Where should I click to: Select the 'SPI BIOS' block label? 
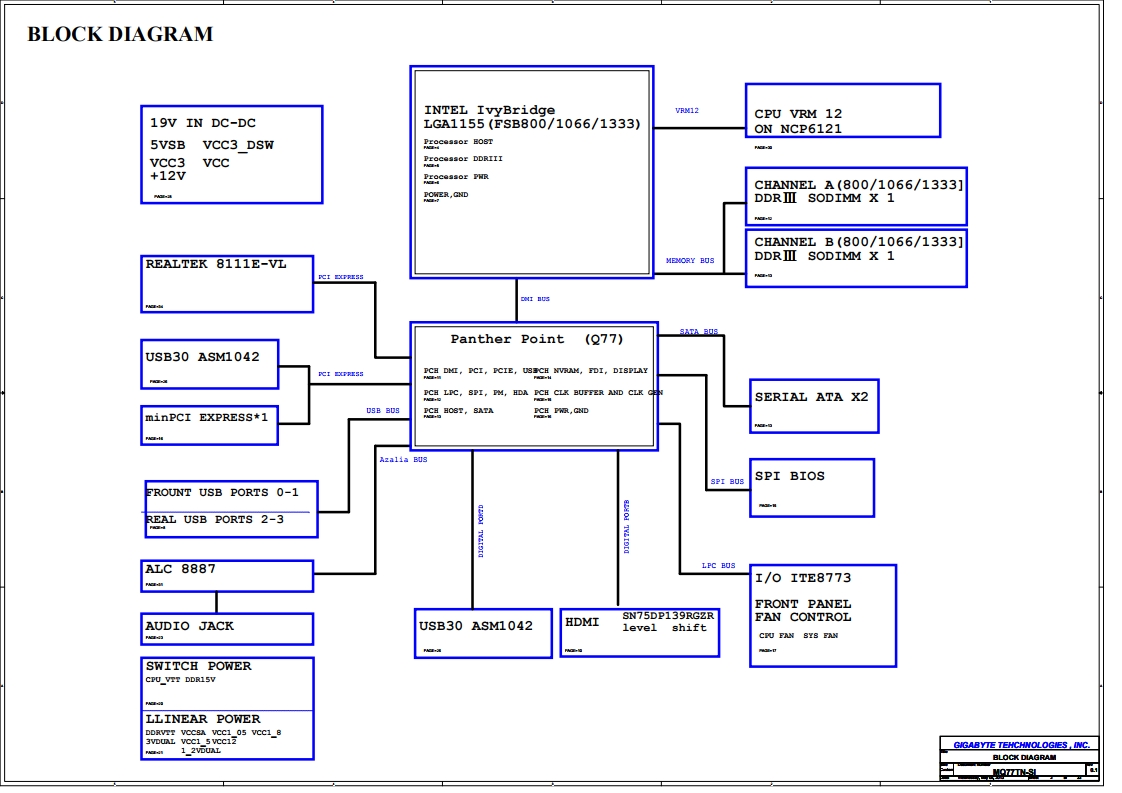pos(790,477)
